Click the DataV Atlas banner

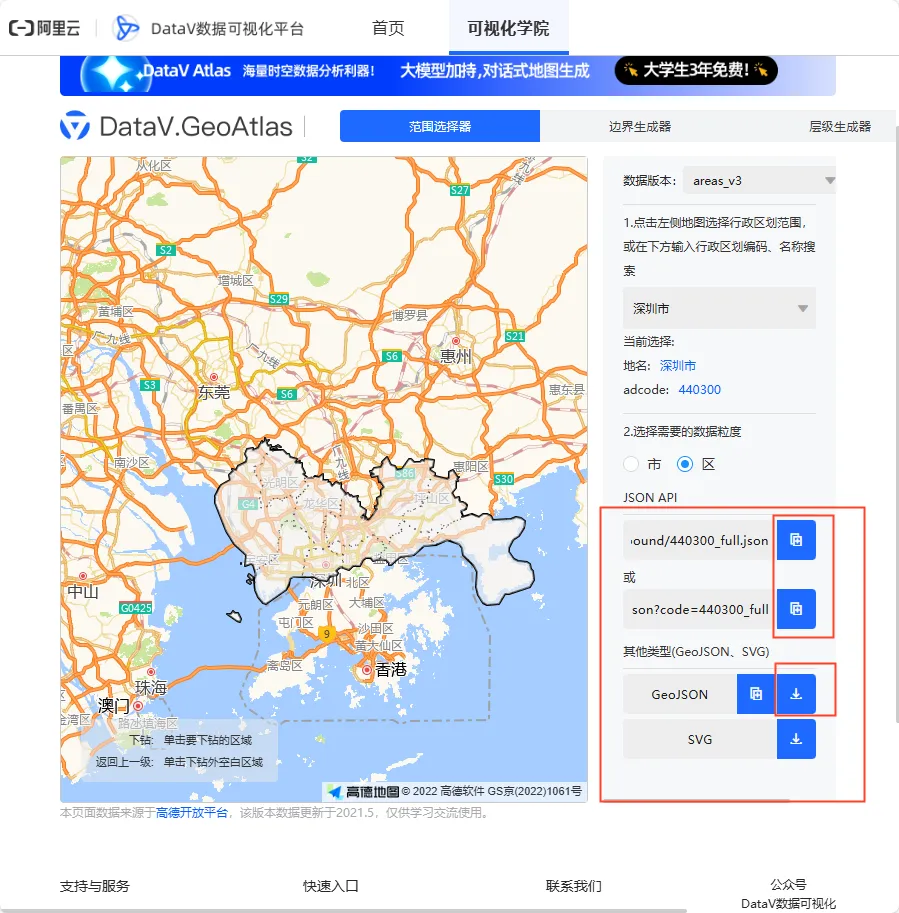448,75
